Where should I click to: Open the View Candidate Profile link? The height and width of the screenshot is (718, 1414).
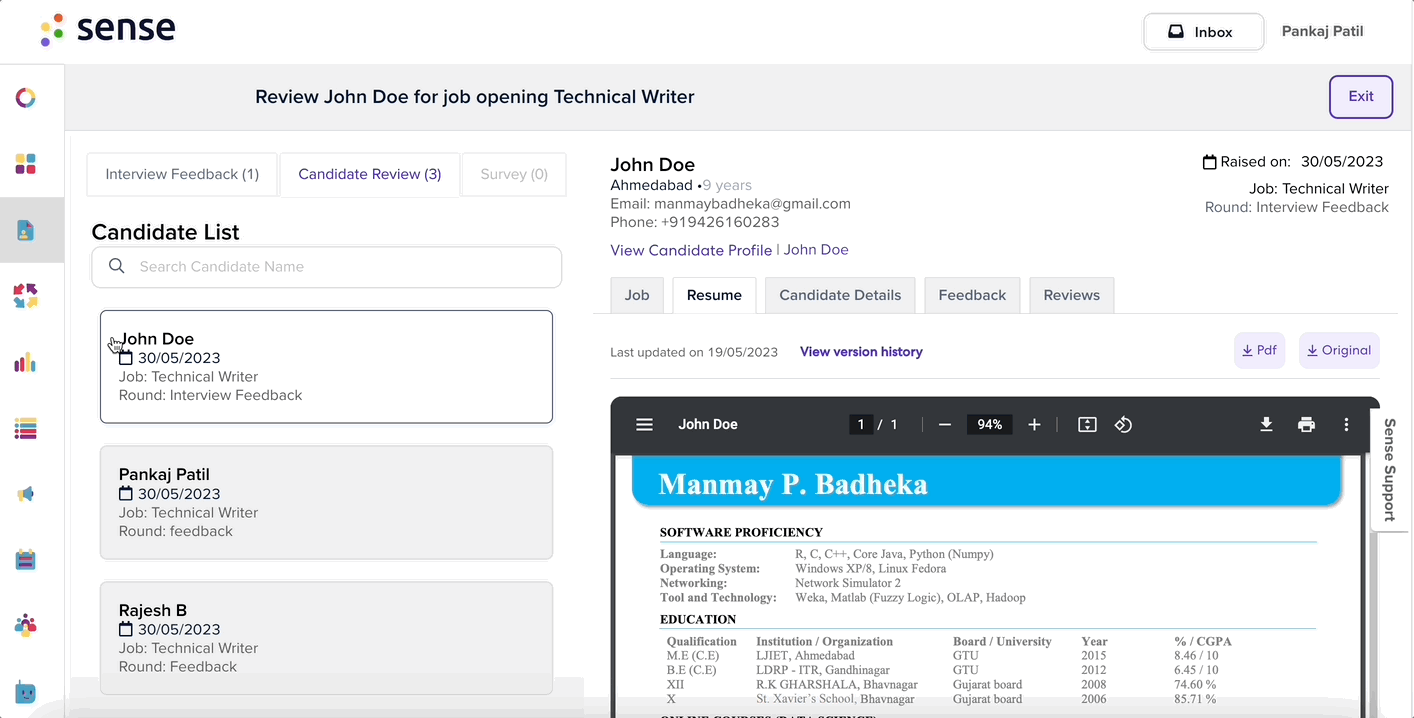click(691, 250)
